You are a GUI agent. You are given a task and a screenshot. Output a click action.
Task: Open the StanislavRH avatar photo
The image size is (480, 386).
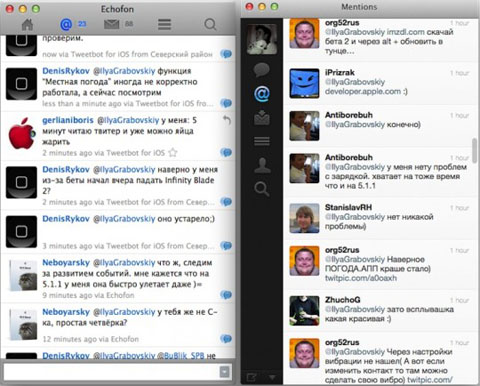[304, 218]
